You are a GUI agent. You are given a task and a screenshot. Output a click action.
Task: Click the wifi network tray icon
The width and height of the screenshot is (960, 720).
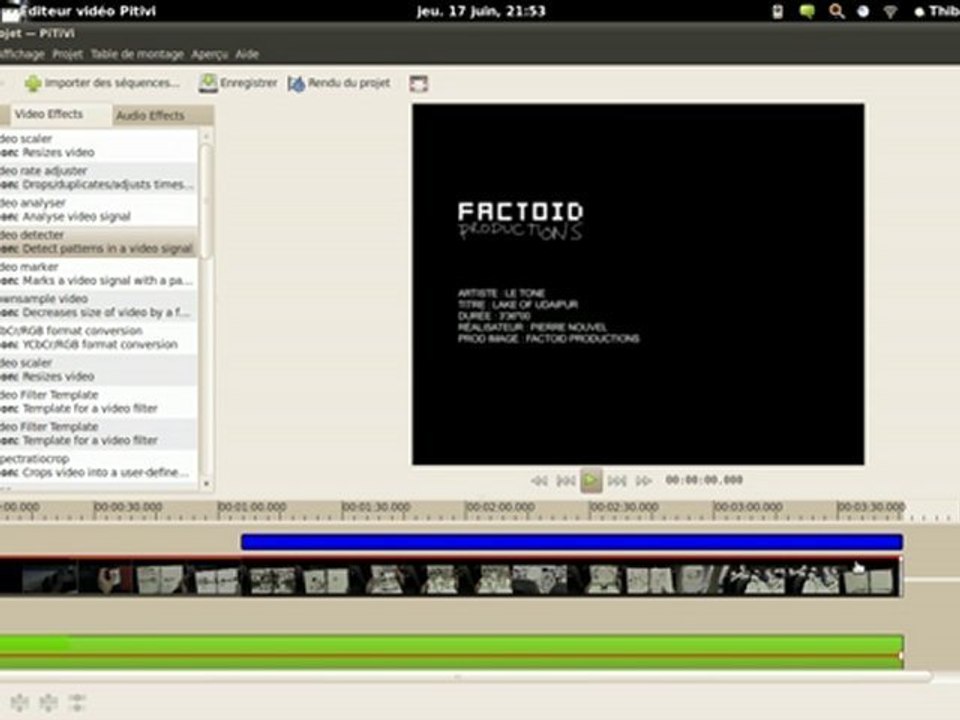coord(890,12)
